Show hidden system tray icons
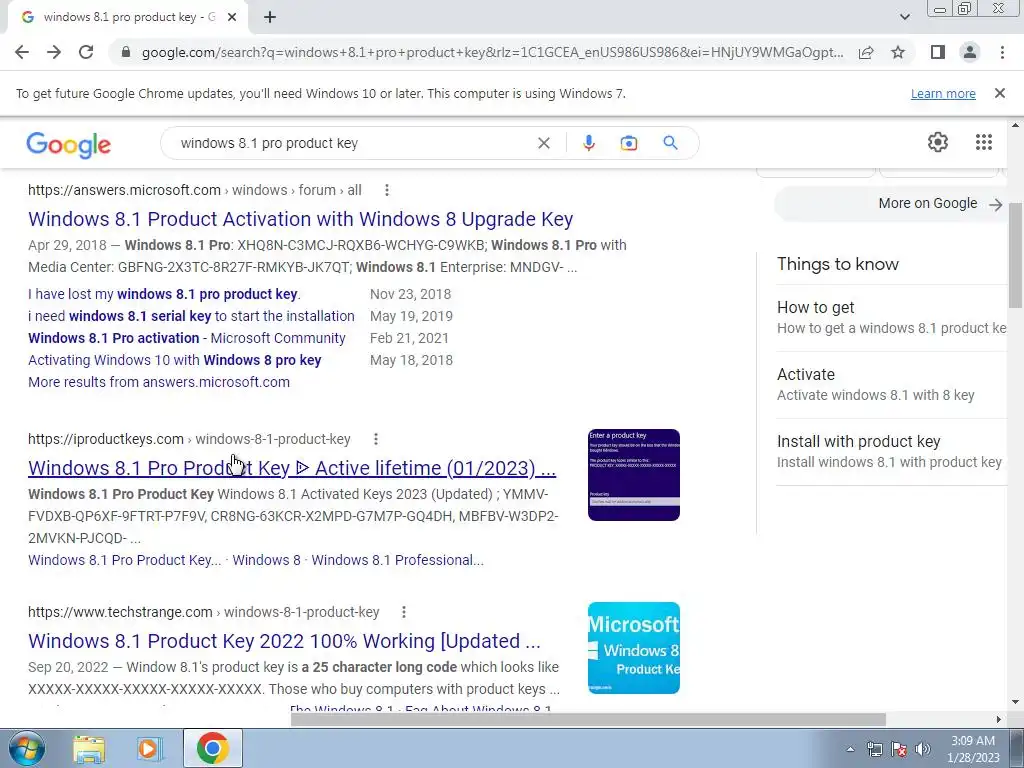The height and width of the screenshot is (768, 1024). [x=850, y=749]
